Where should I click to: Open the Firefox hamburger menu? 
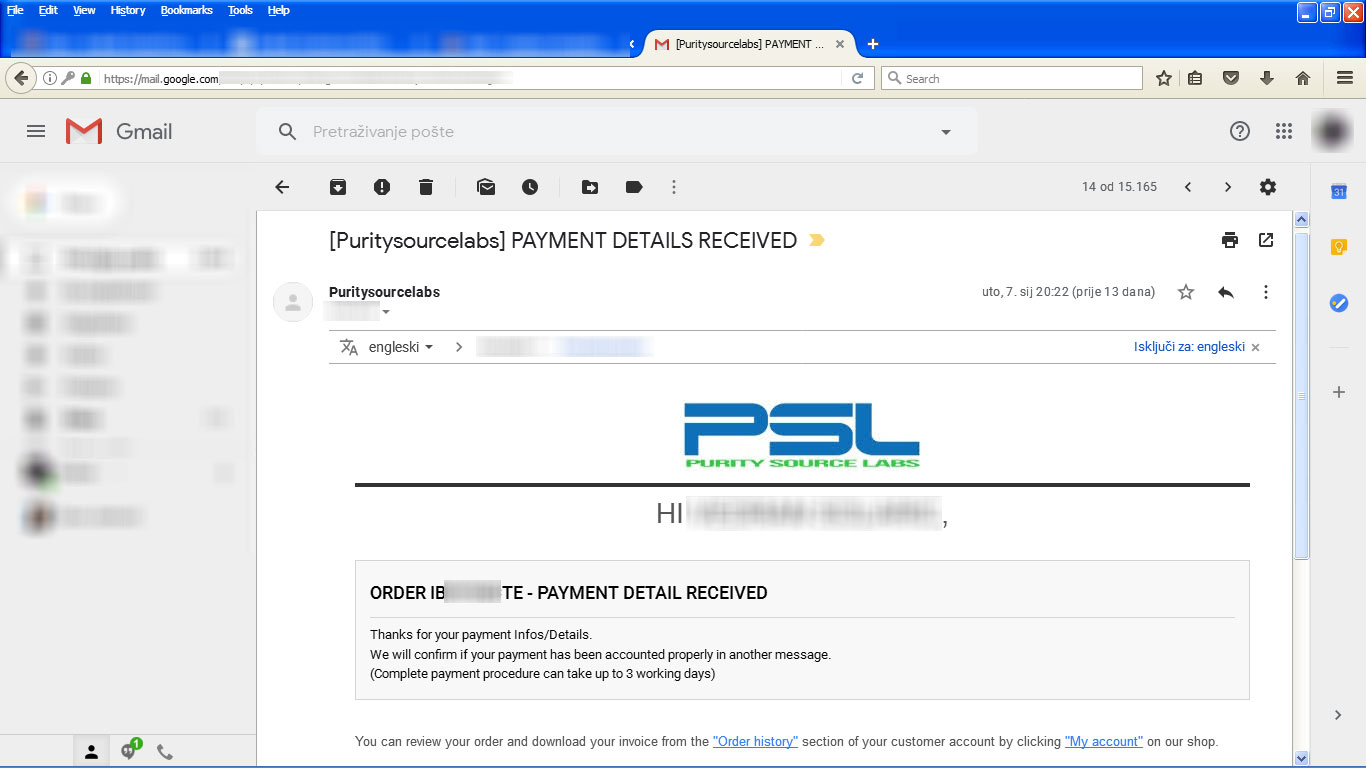(x=1345, y=78)
